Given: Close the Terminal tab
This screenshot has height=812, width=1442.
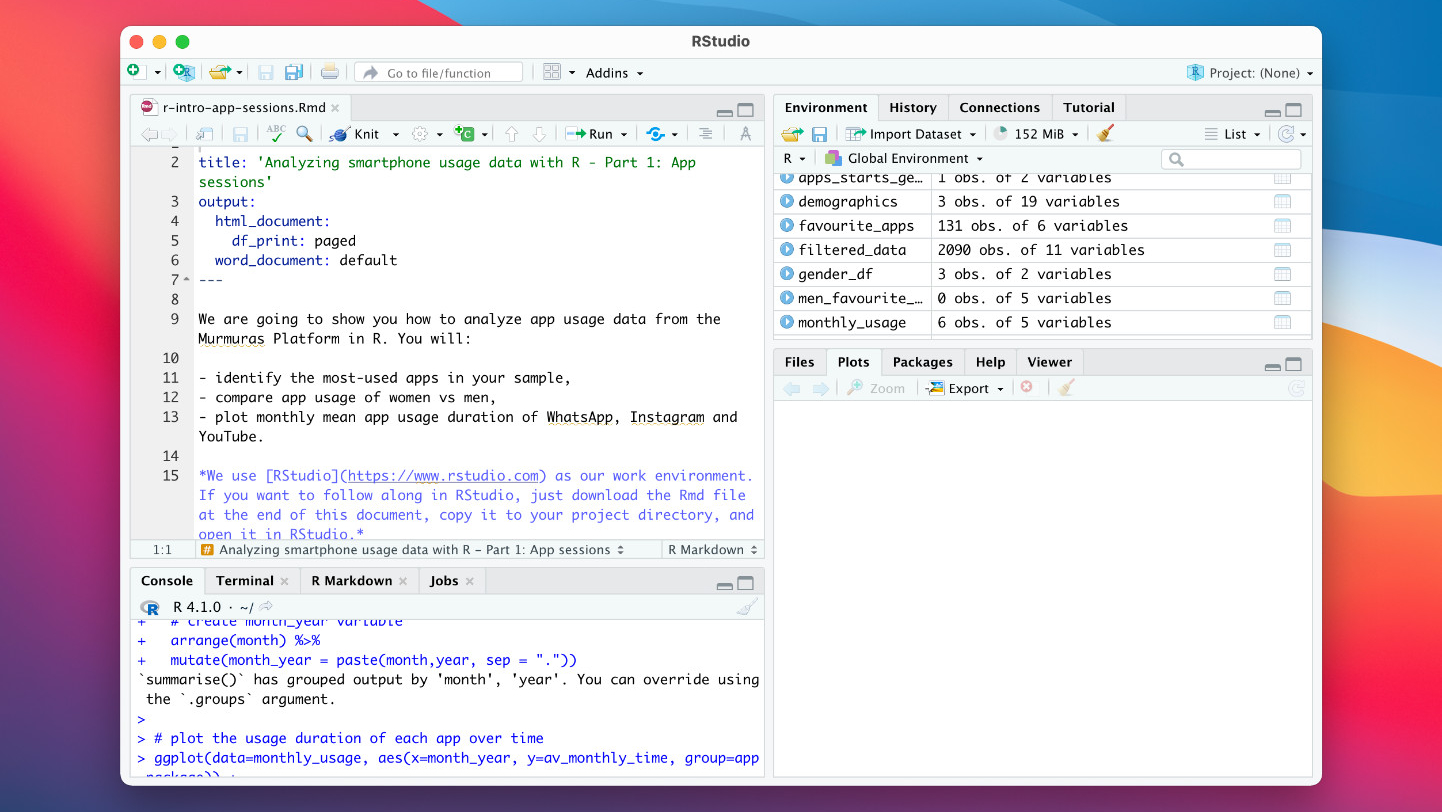Looking at the screenshot, I should (284, 581).
